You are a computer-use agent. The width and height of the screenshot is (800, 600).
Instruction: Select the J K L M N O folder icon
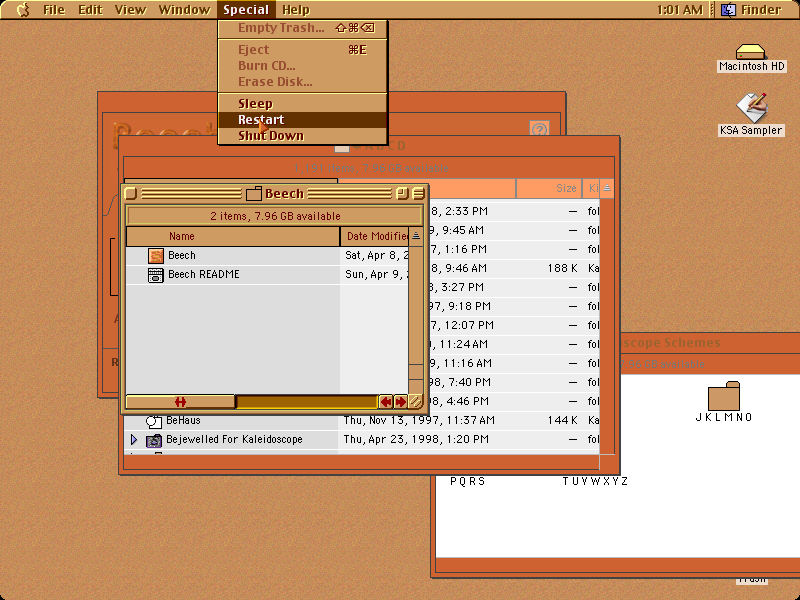click(x=723, y=396)
